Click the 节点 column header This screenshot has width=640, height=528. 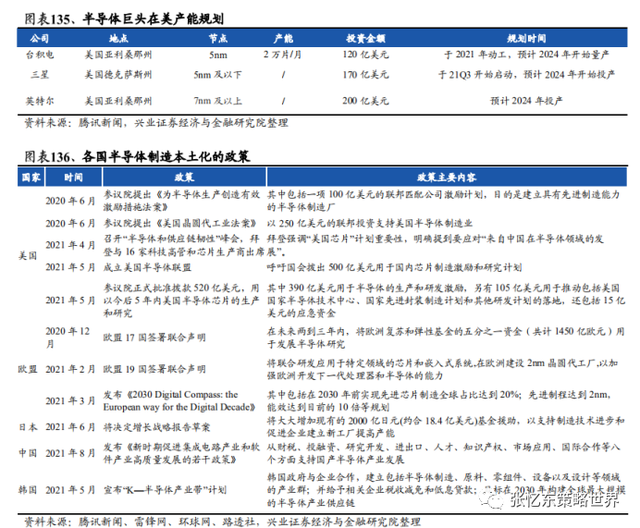[218, 38]
